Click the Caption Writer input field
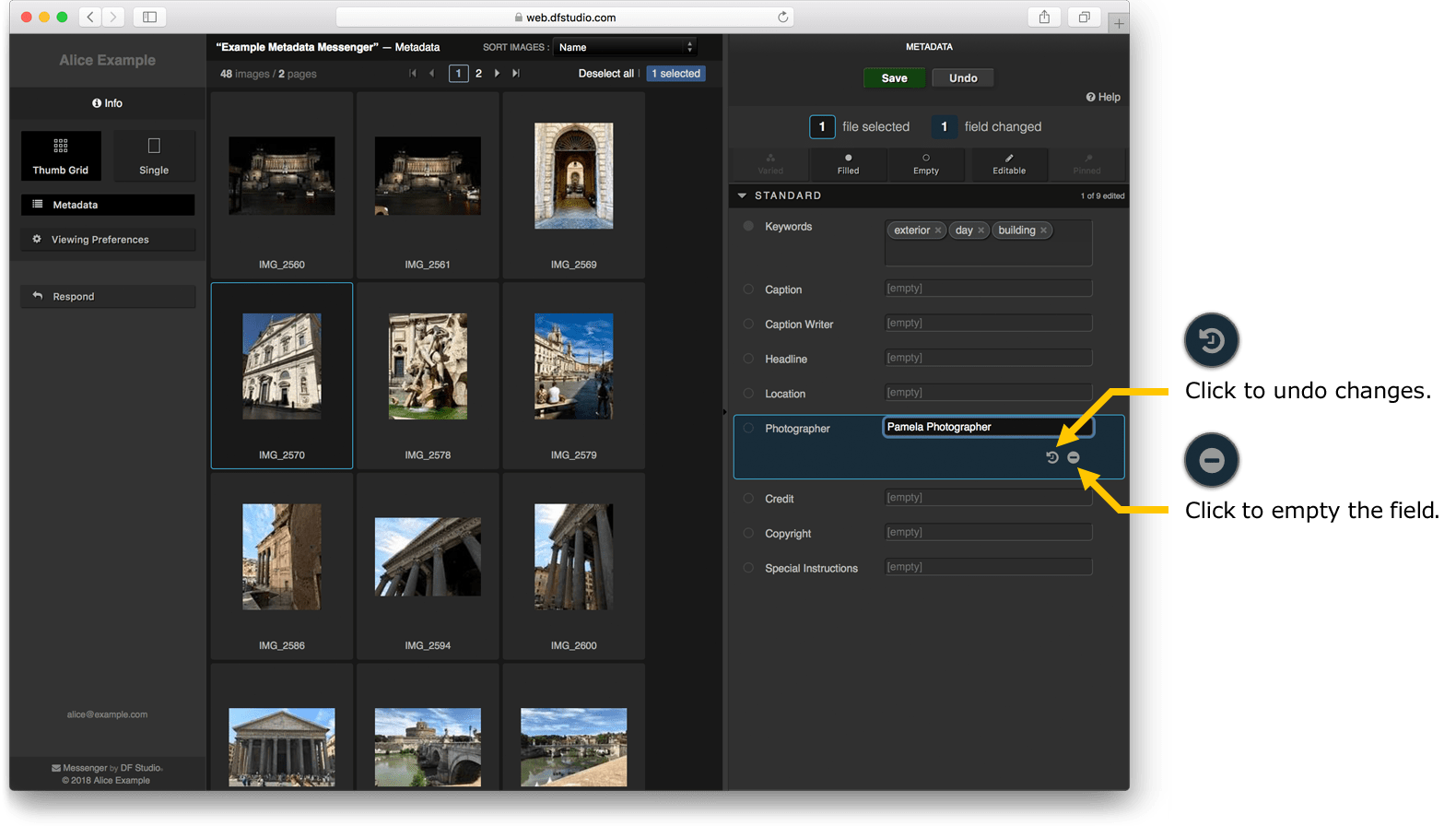This screenshot has height=826, width=1456. (988, 324)
